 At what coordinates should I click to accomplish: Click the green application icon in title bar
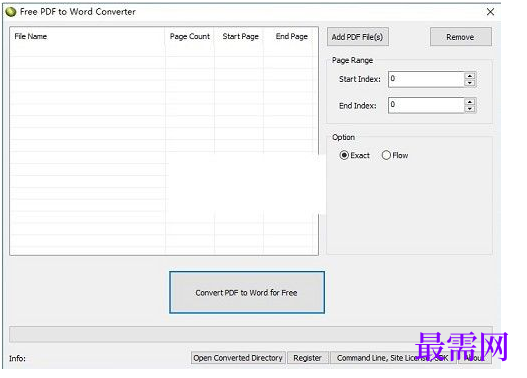pyautogui.click(x=11, y=12)
